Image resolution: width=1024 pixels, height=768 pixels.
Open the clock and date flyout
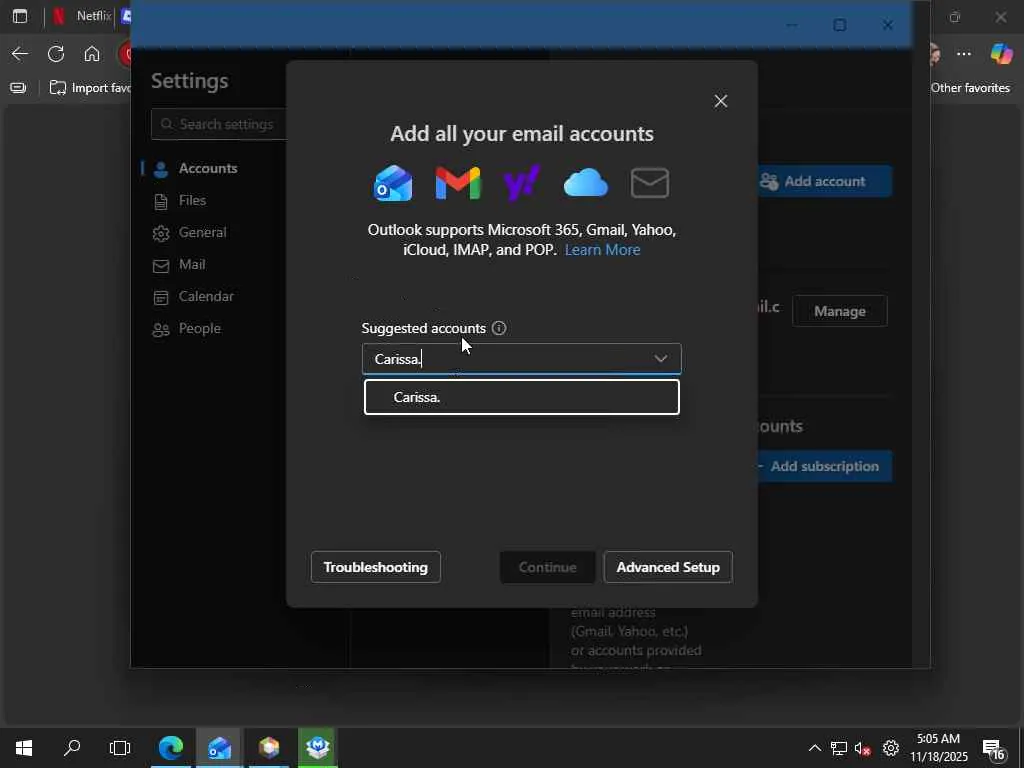(x=938, y=748)
